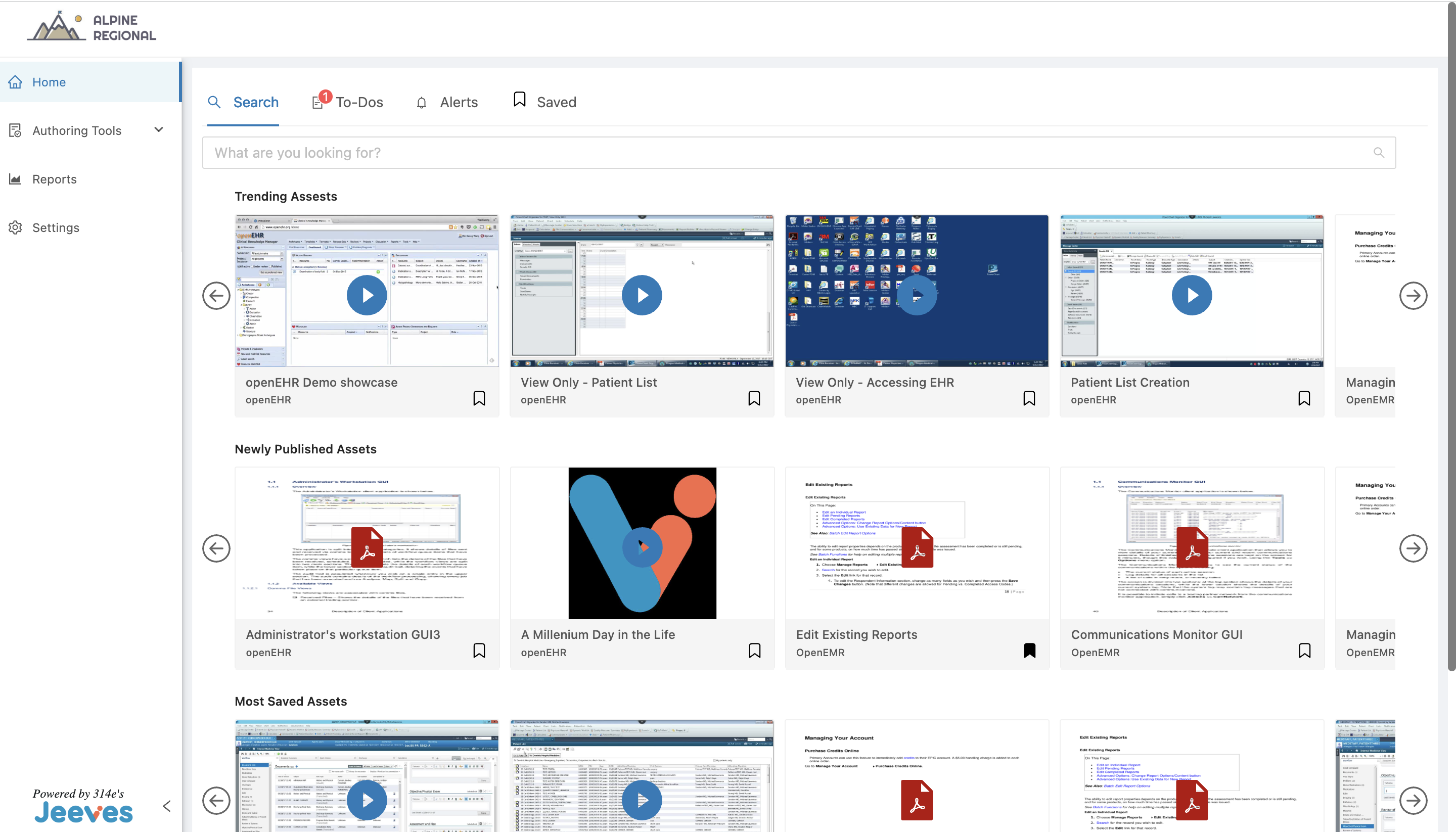Image resolution: width=1456 pixels, height=832 pixels.
Task: Open the Search tab magnifier icon
Action: [215, 102]
